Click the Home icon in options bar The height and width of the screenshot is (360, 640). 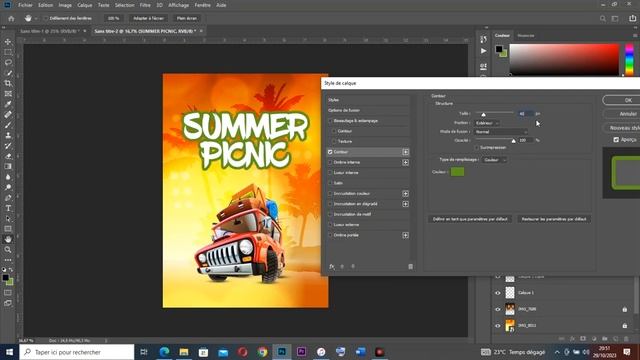click(x=11, y=18)
